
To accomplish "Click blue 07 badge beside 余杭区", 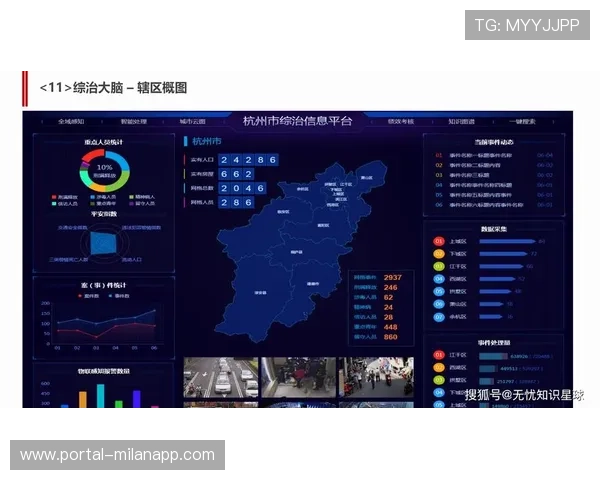I will pos(439,317).
